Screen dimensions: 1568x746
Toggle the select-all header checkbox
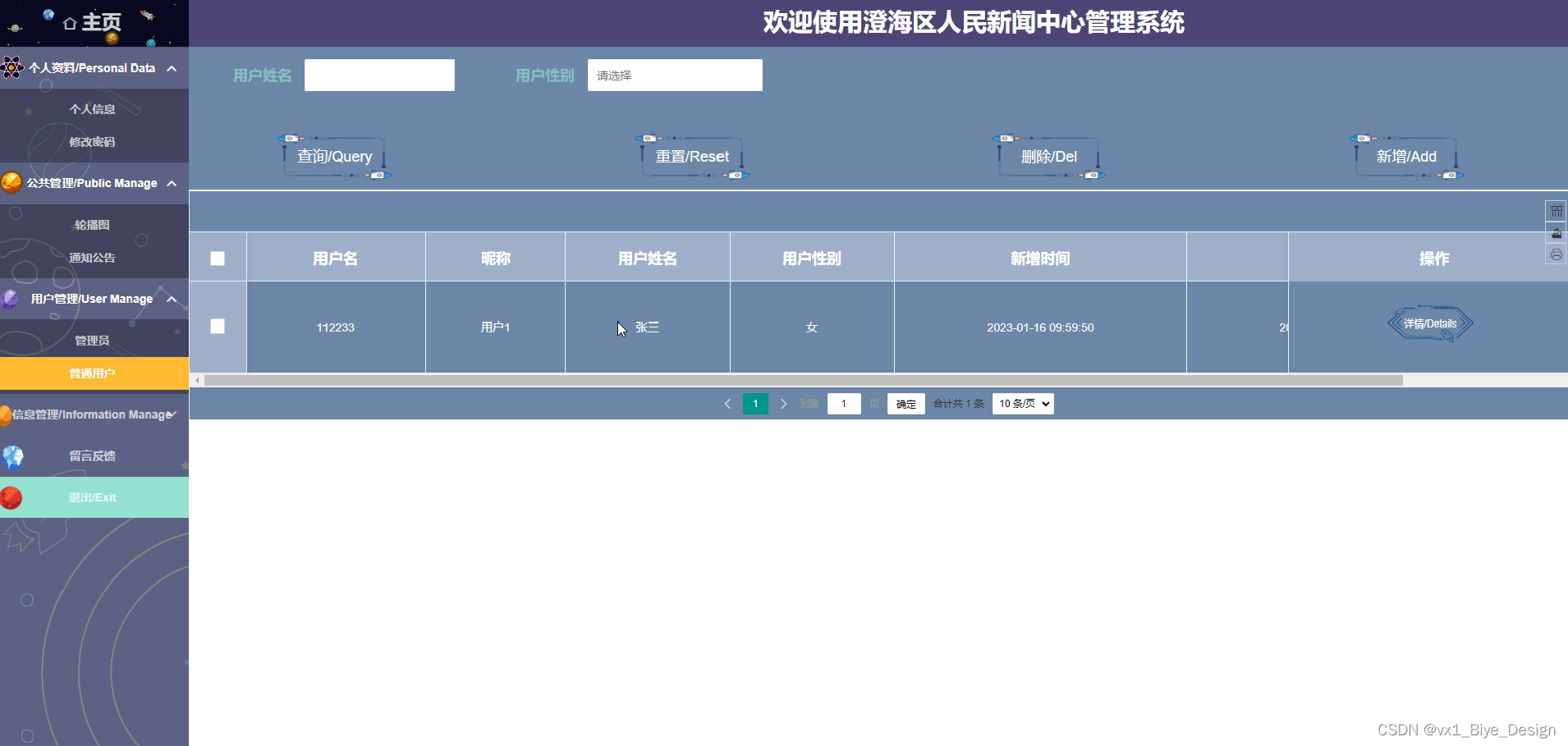coord(218,259)
